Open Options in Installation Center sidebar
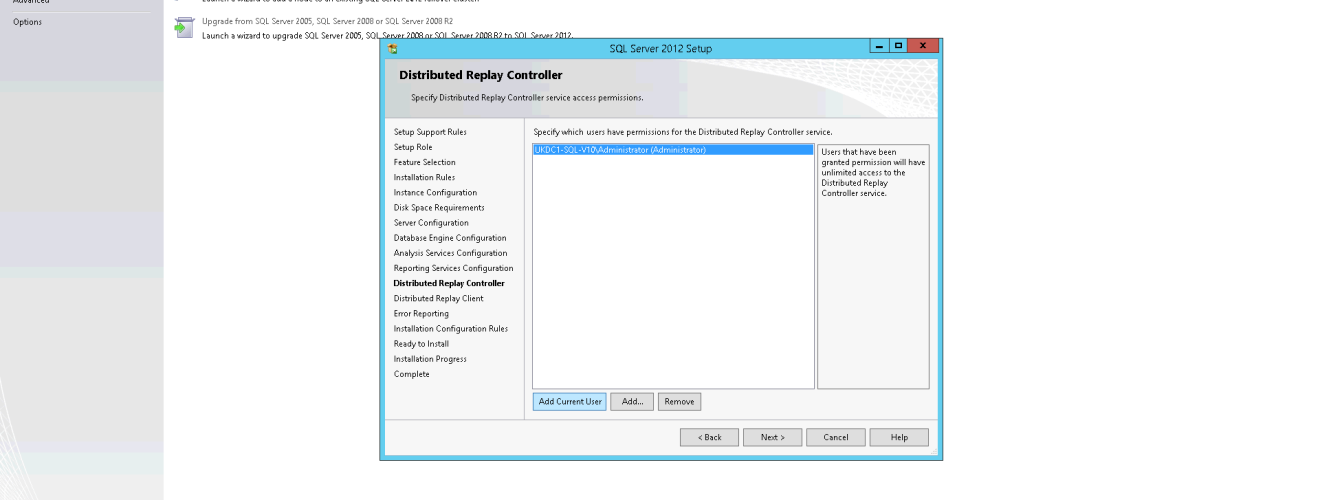Viewport: 1320px width, 500px height. pyautogui.click(x=27, y=22)
